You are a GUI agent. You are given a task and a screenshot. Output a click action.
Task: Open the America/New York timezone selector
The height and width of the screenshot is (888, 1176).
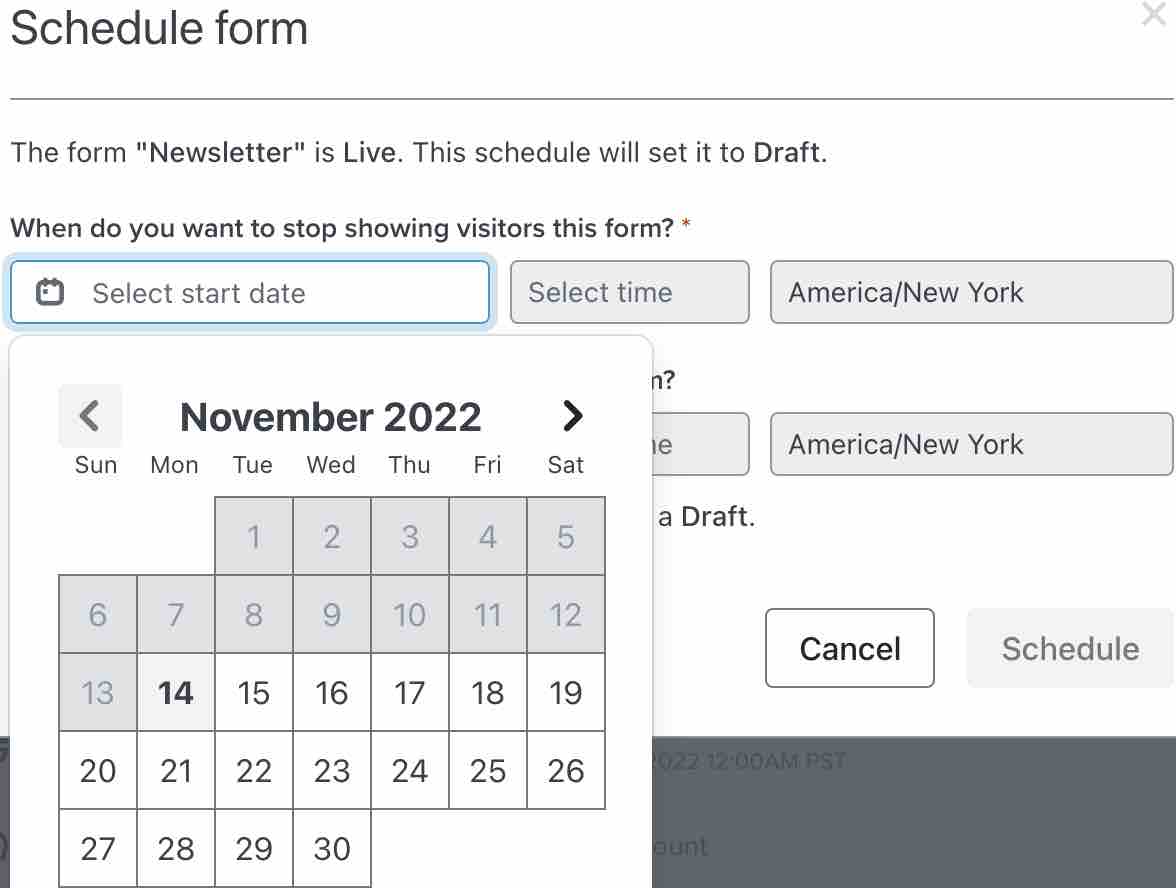[971, 292]
